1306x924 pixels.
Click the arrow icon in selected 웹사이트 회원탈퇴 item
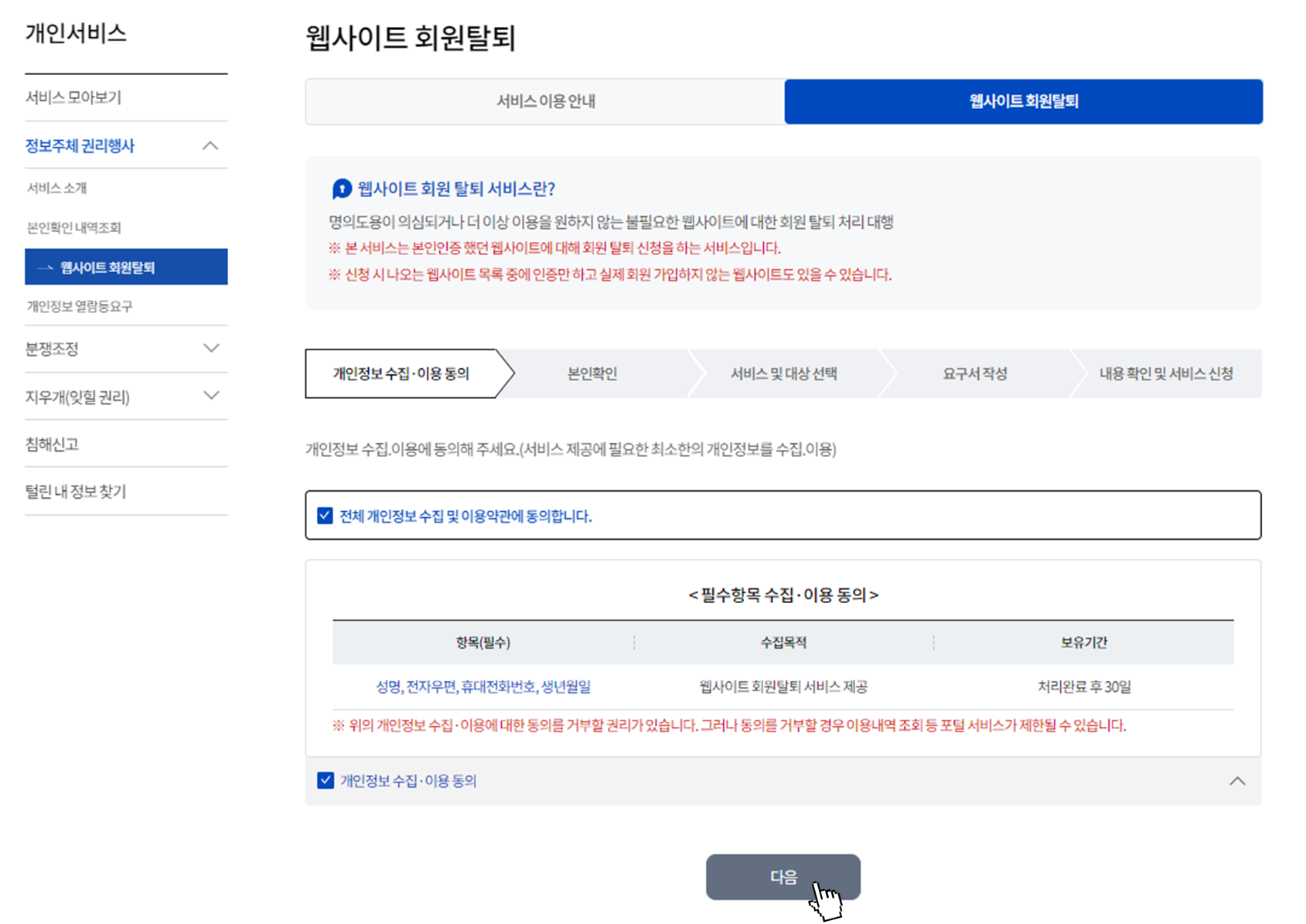(45, 268)
